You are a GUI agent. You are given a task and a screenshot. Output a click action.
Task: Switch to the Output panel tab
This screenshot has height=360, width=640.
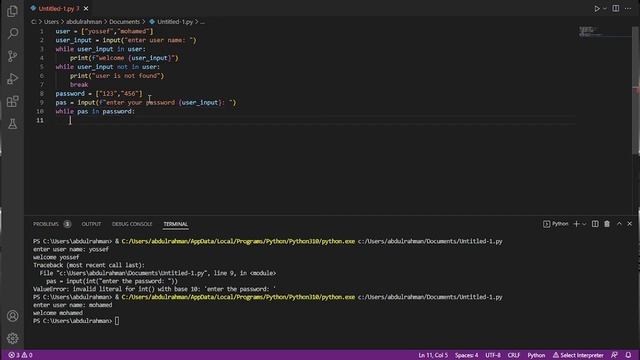pyautogui.click(x=91, y=224)
